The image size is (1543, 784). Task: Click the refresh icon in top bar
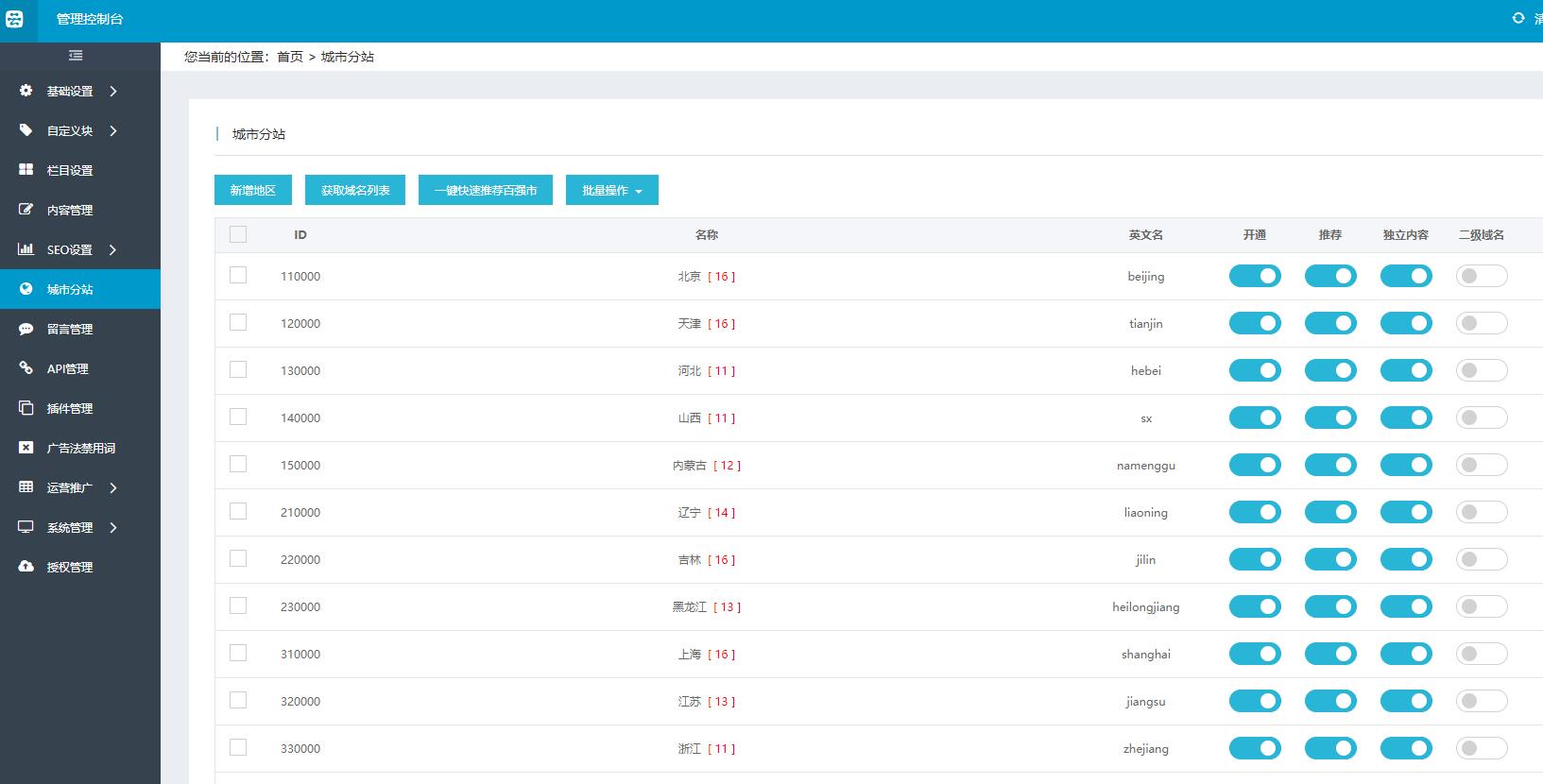tap(1517, 18)
